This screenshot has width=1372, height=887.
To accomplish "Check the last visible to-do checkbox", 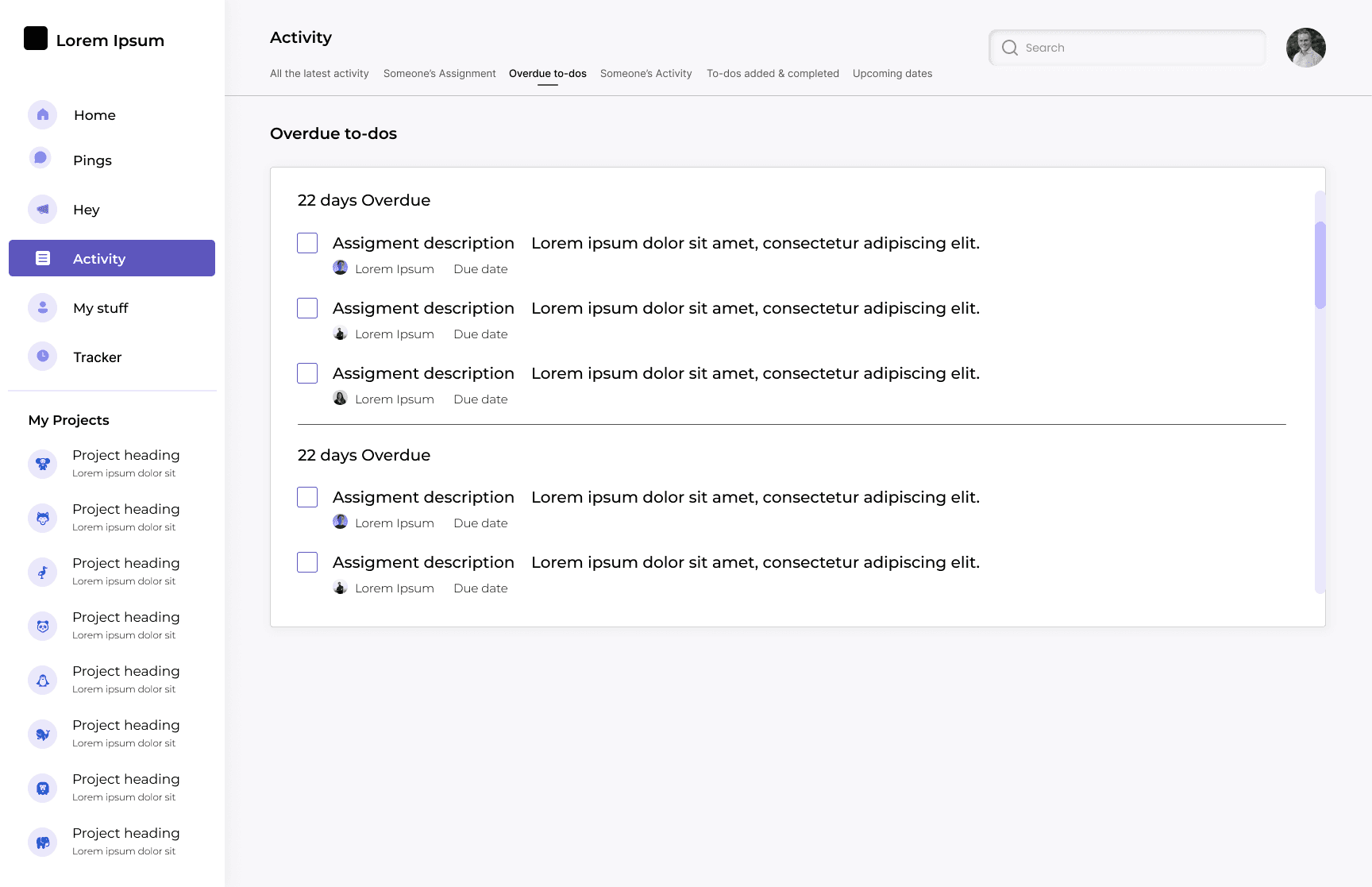I will [x=307, y=562].
